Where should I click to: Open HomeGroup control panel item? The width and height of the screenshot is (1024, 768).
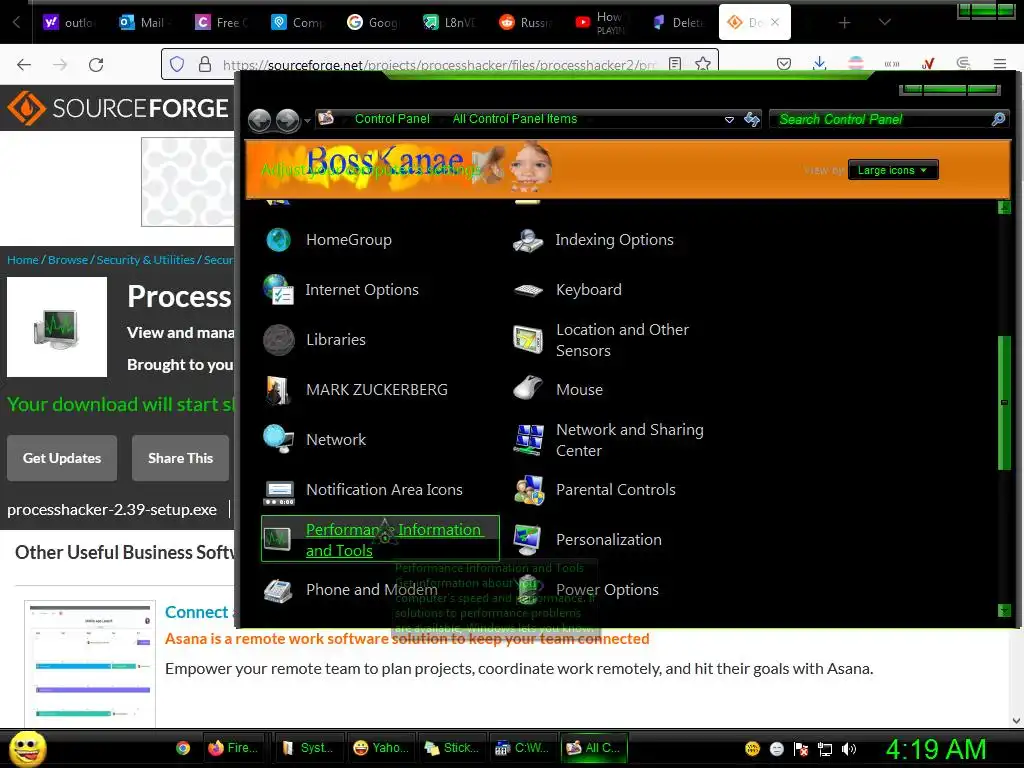click(348, 240)
